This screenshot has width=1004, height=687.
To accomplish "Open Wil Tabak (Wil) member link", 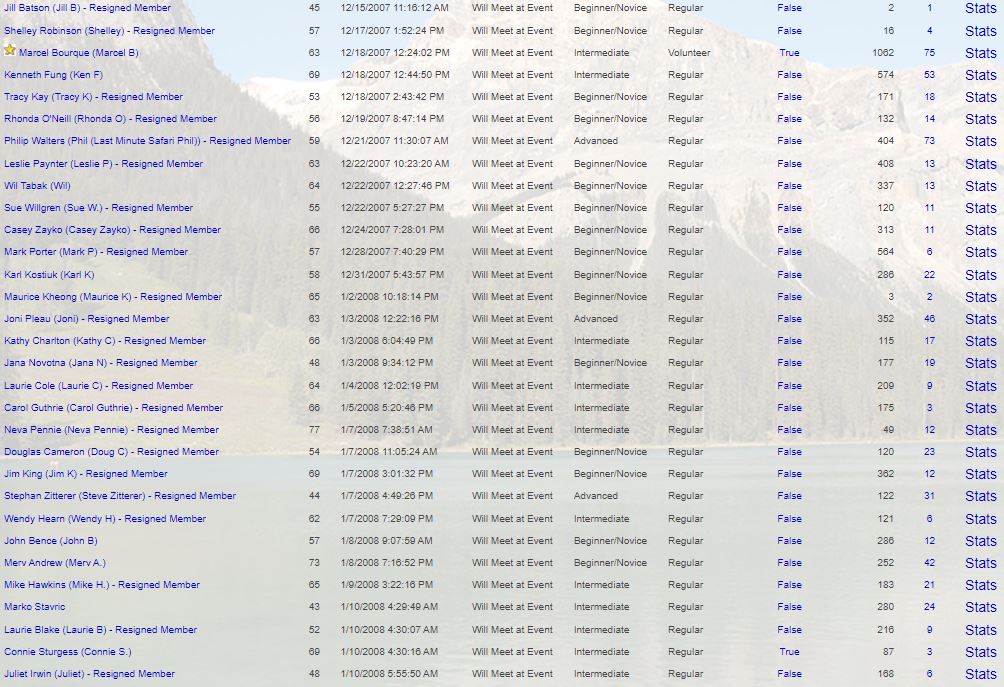I will tap(37, 186).
